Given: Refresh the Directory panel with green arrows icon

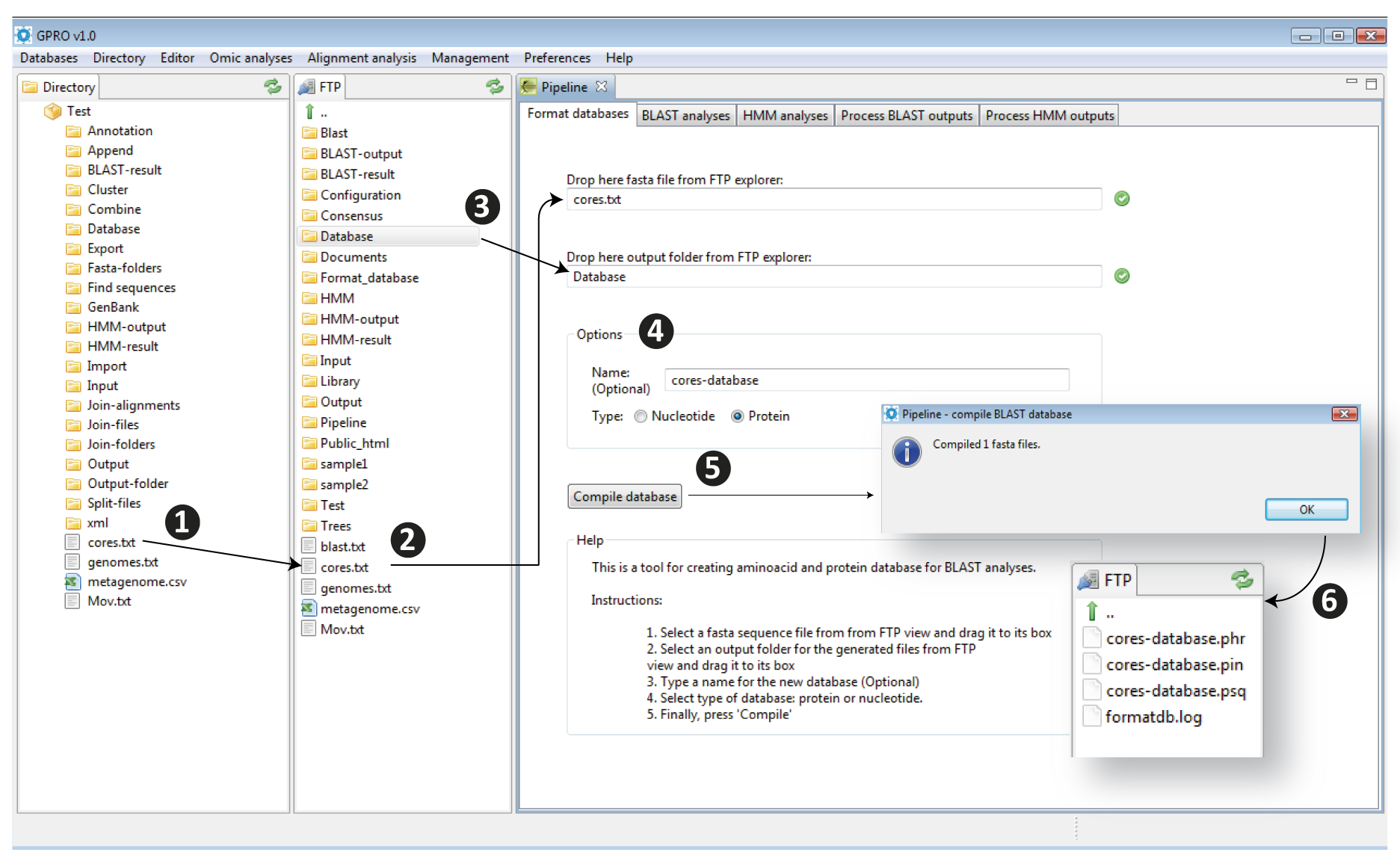Looking at the screenshot, I should 273,87.
